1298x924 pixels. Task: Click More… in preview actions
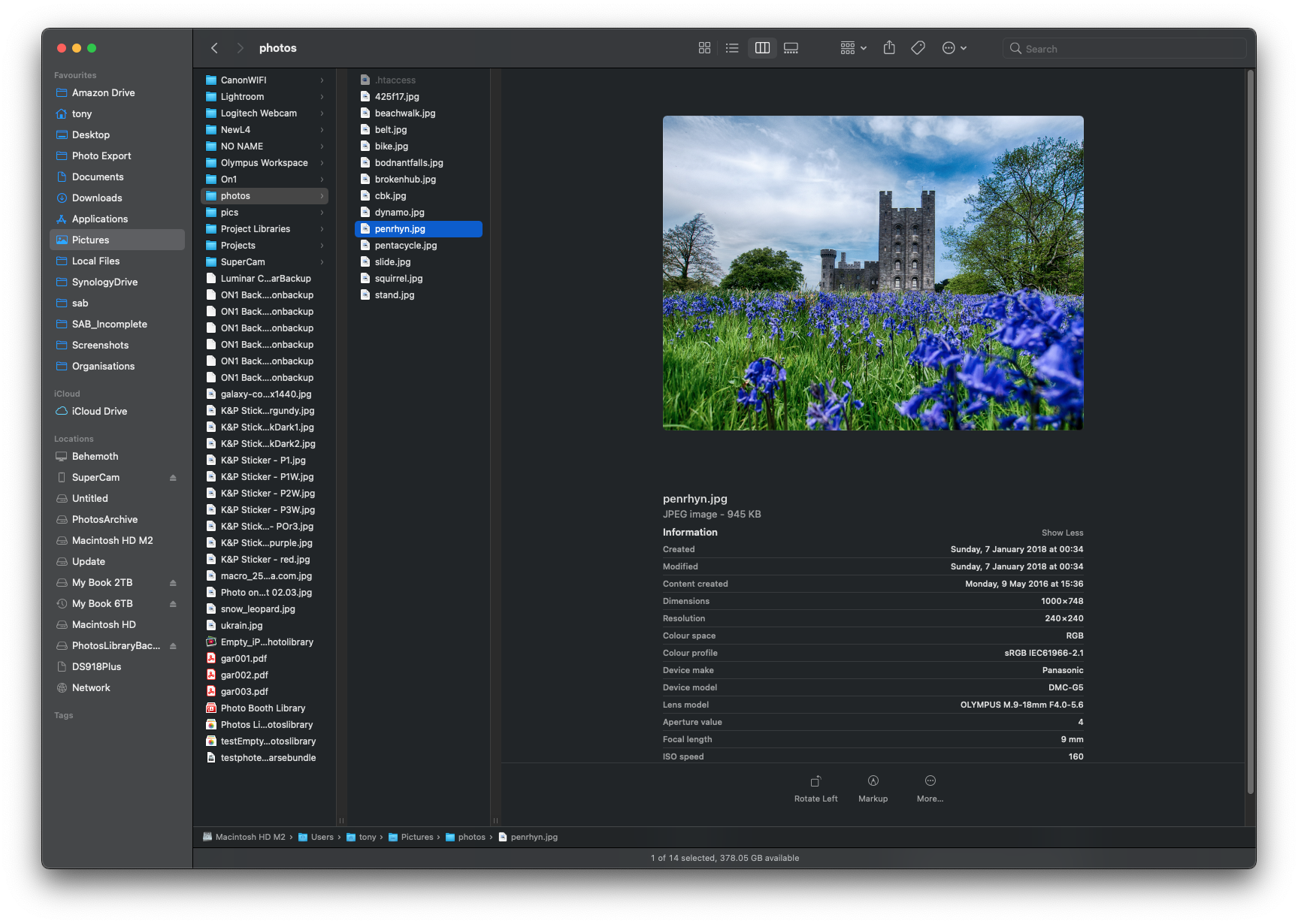point(930,787)
